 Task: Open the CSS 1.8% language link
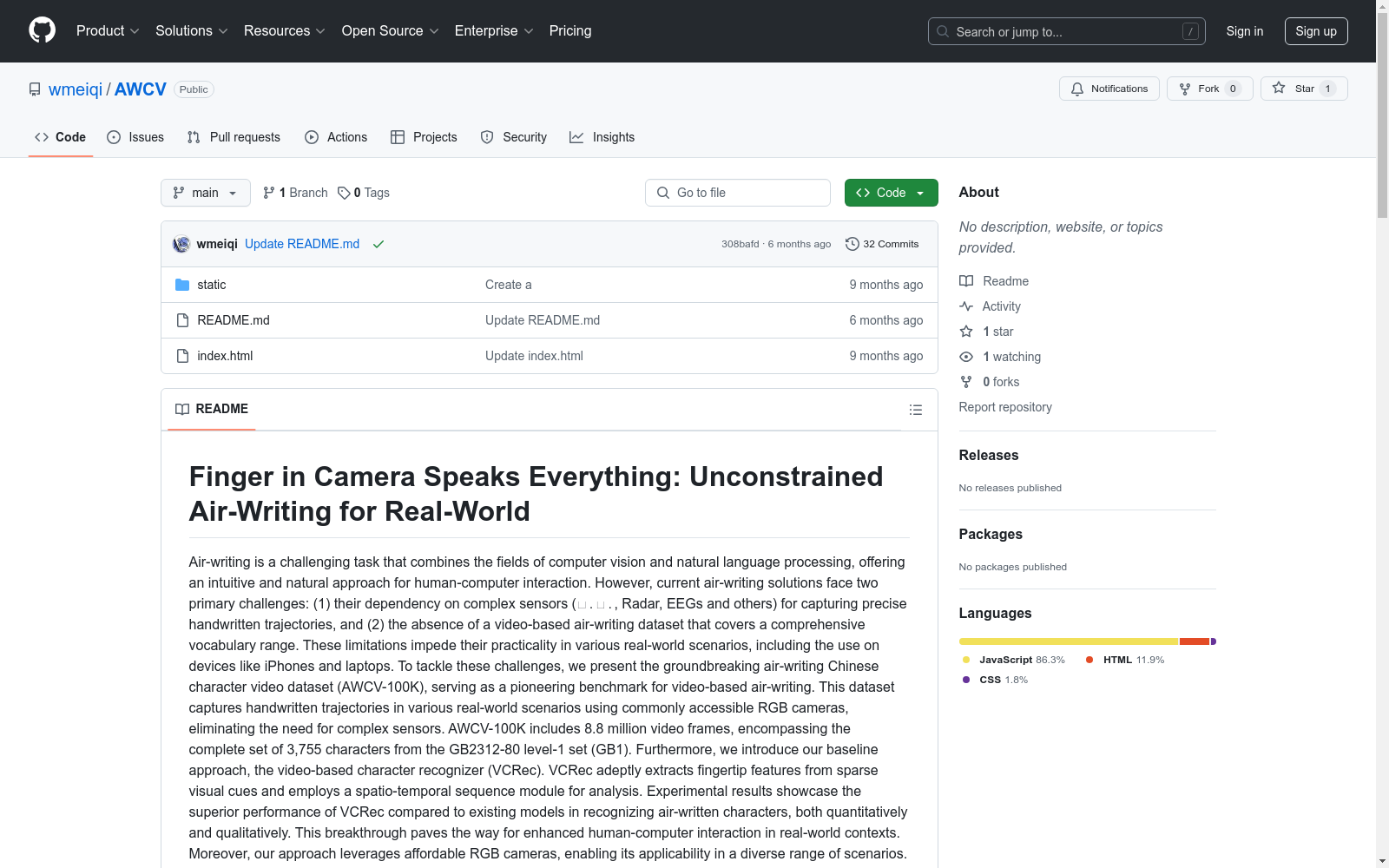[995, 680]
